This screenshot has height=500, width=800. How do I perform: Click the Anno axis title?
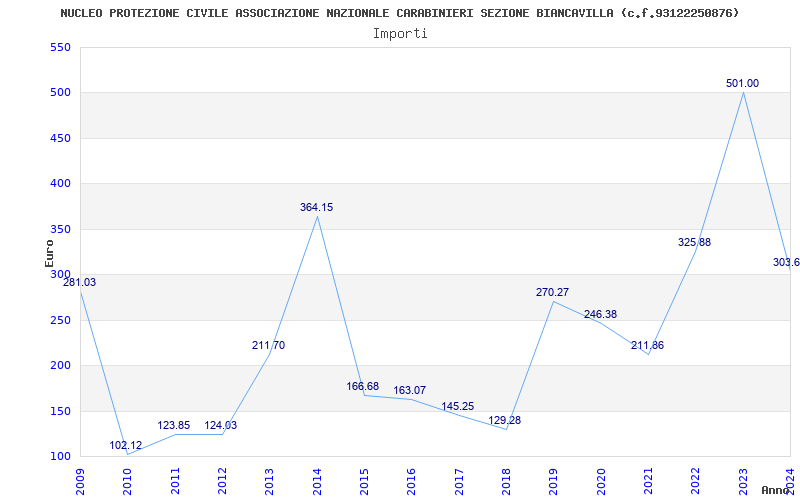tap(775, 490)
